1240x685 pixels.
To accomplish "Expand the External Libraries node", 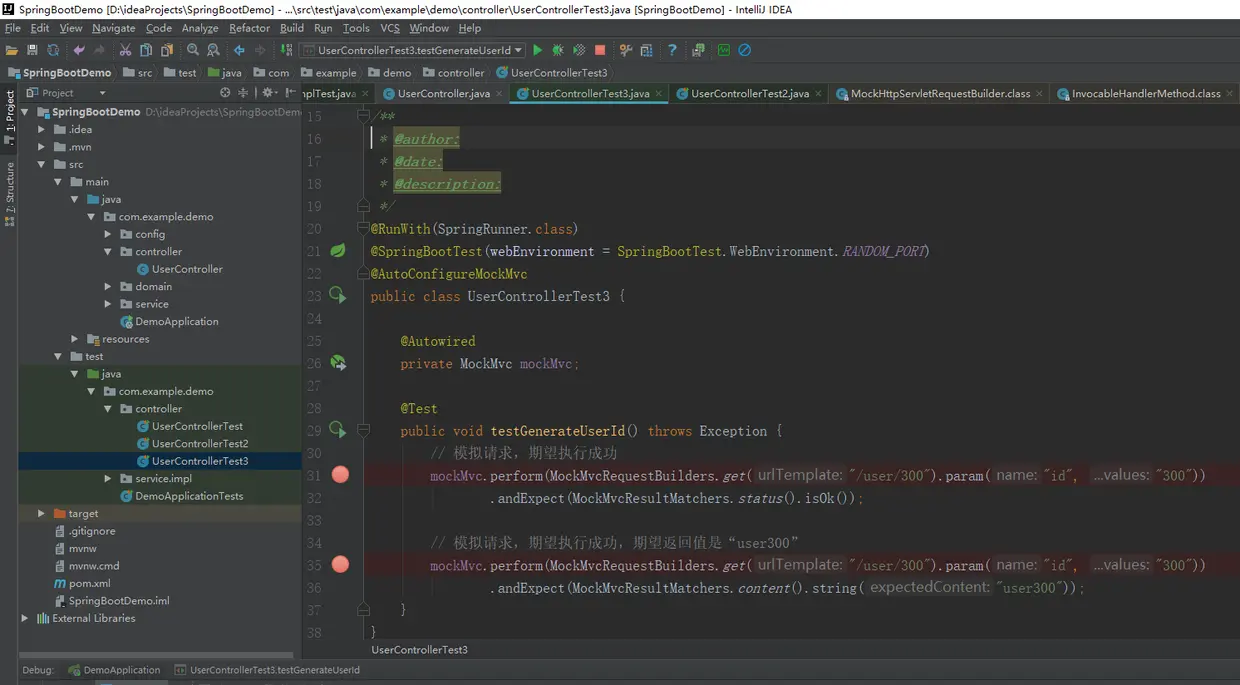I will click(x=25, y=619).
